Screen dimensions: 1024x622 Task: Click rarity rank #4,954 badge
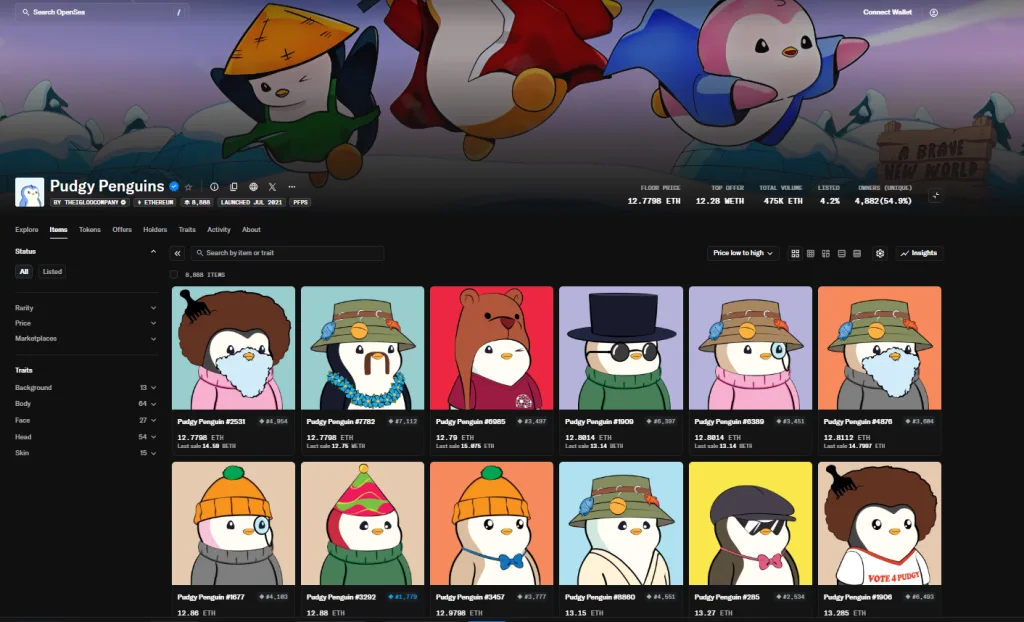273,421
